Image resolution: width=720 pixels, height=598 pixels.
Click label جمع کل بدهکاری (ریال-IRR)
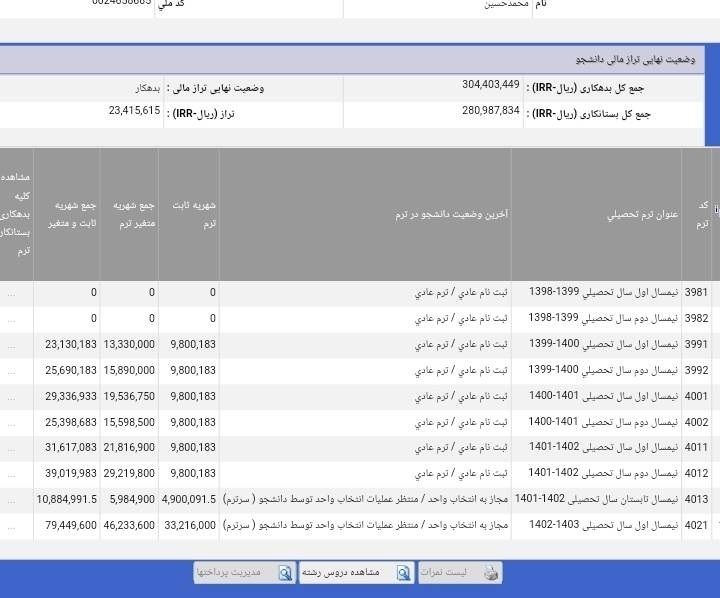[585, 88]
